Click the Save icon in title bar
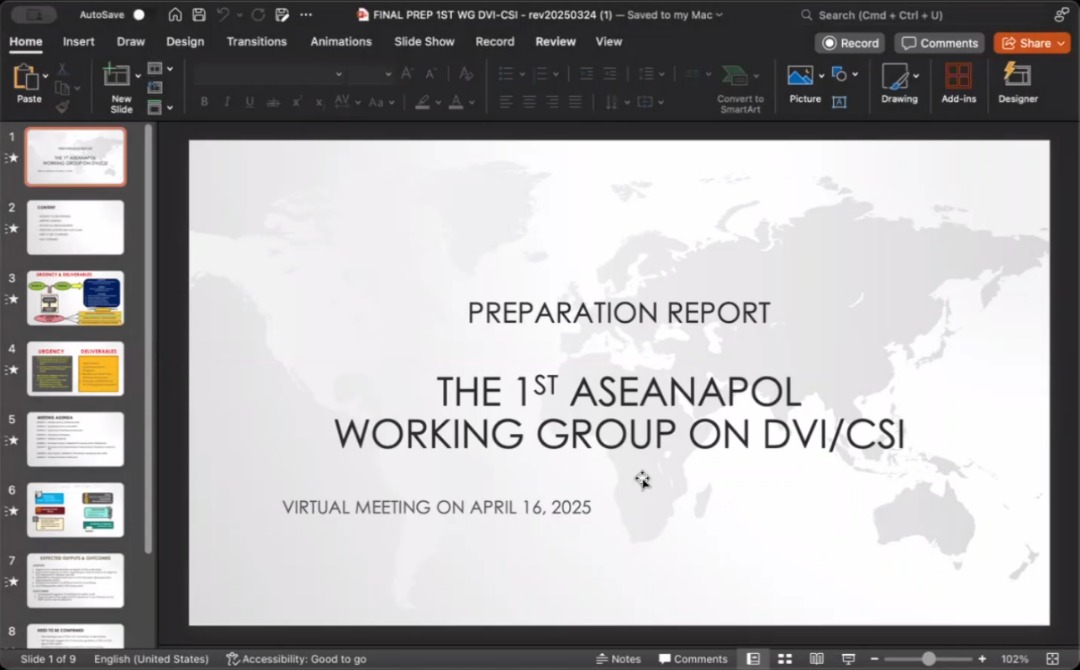This screenshot has width=1080, height=670. (199, 14)
